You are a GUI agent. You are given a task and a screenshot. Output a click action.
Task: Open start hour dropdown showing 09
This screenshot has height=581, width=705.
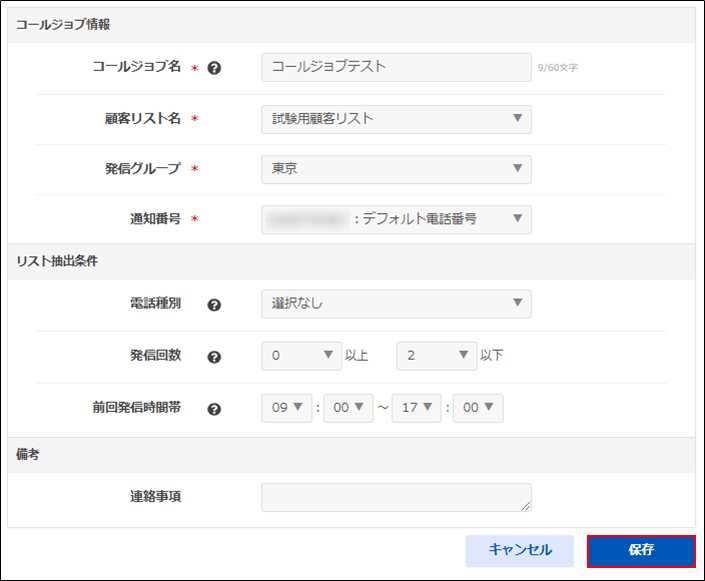tap(286, 408)
